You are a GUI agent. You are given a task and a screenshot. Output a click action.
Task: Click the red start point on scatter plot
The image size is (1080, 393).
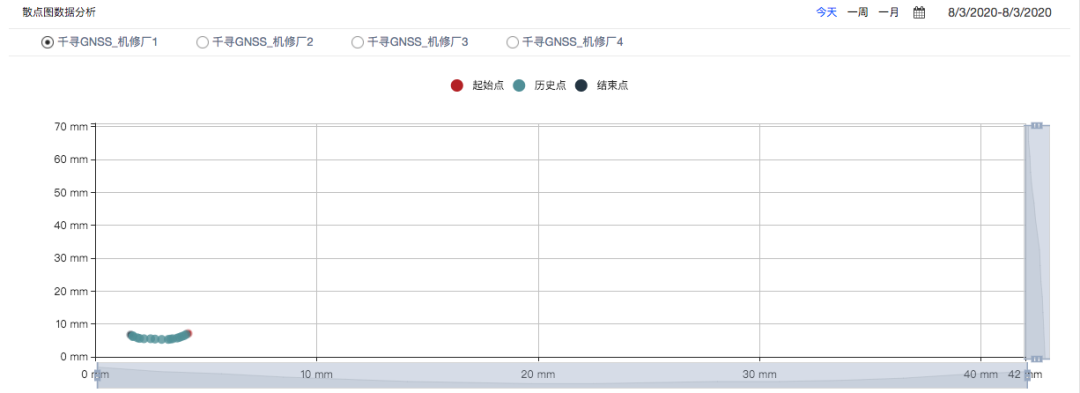[x=188, y=333]
